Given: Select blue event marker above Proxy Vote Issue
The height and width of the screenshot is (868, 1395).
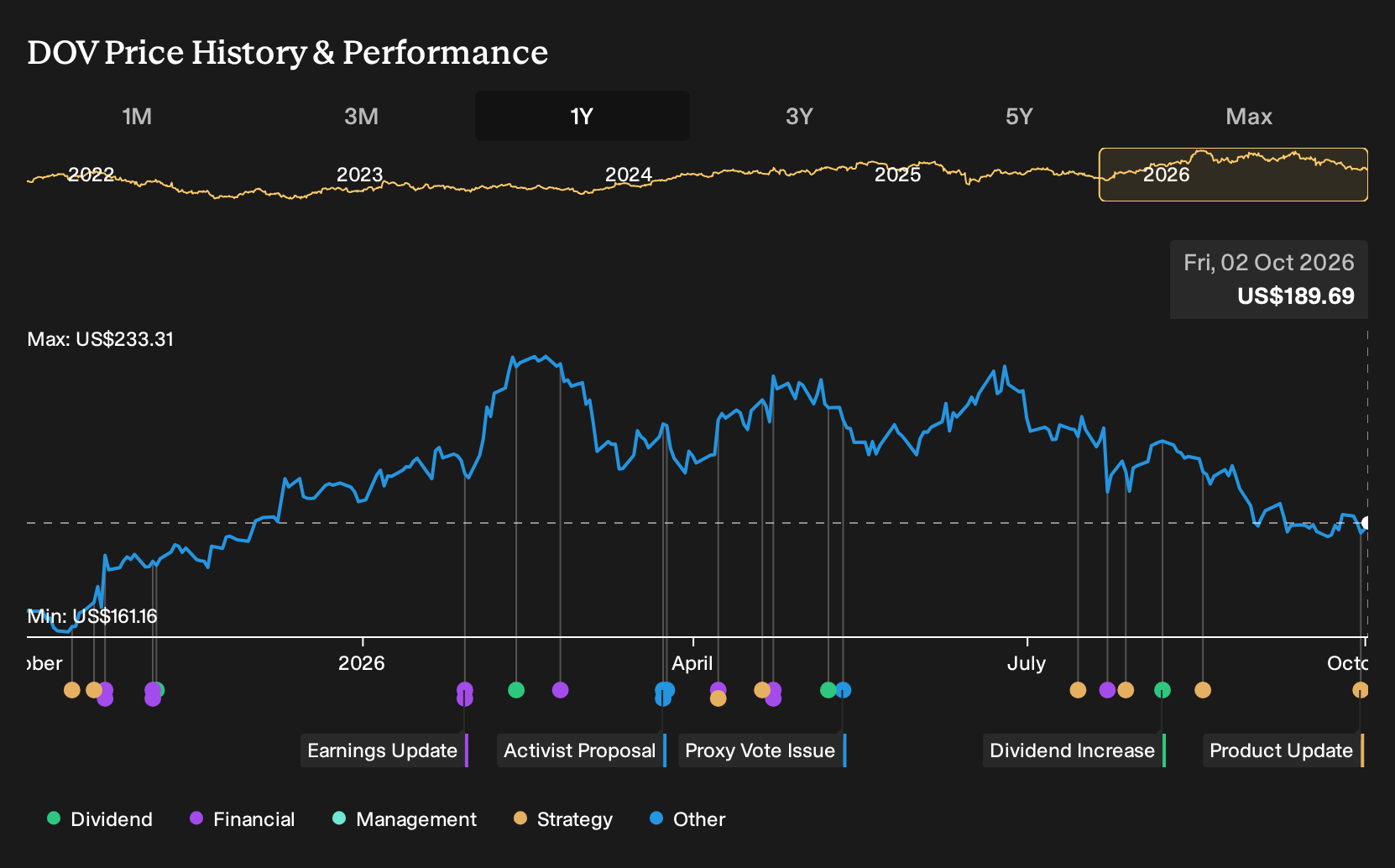Looking at the screenshot, I should (844, 690).
